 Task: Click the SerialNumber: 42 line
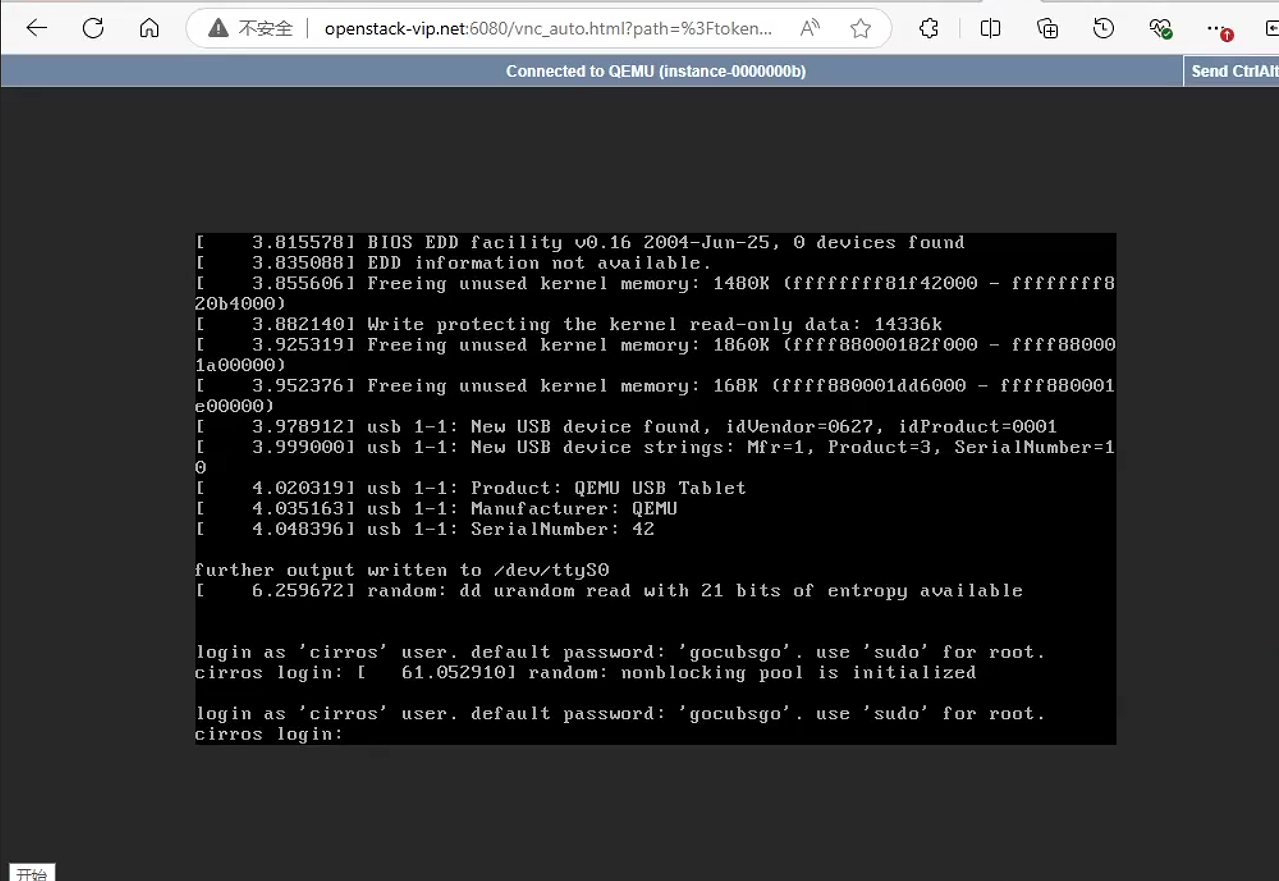coord(425,529)
